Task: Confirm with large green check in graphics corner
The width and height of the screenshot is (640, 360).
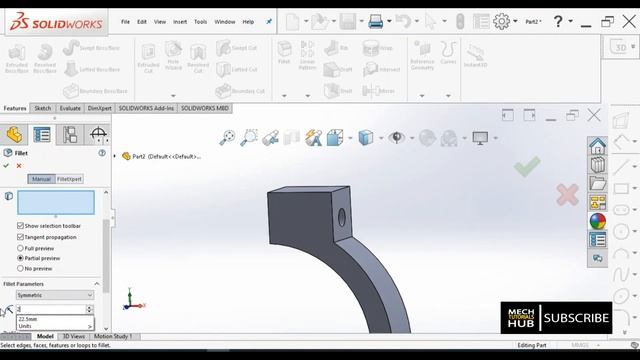Action: point(527,166)
